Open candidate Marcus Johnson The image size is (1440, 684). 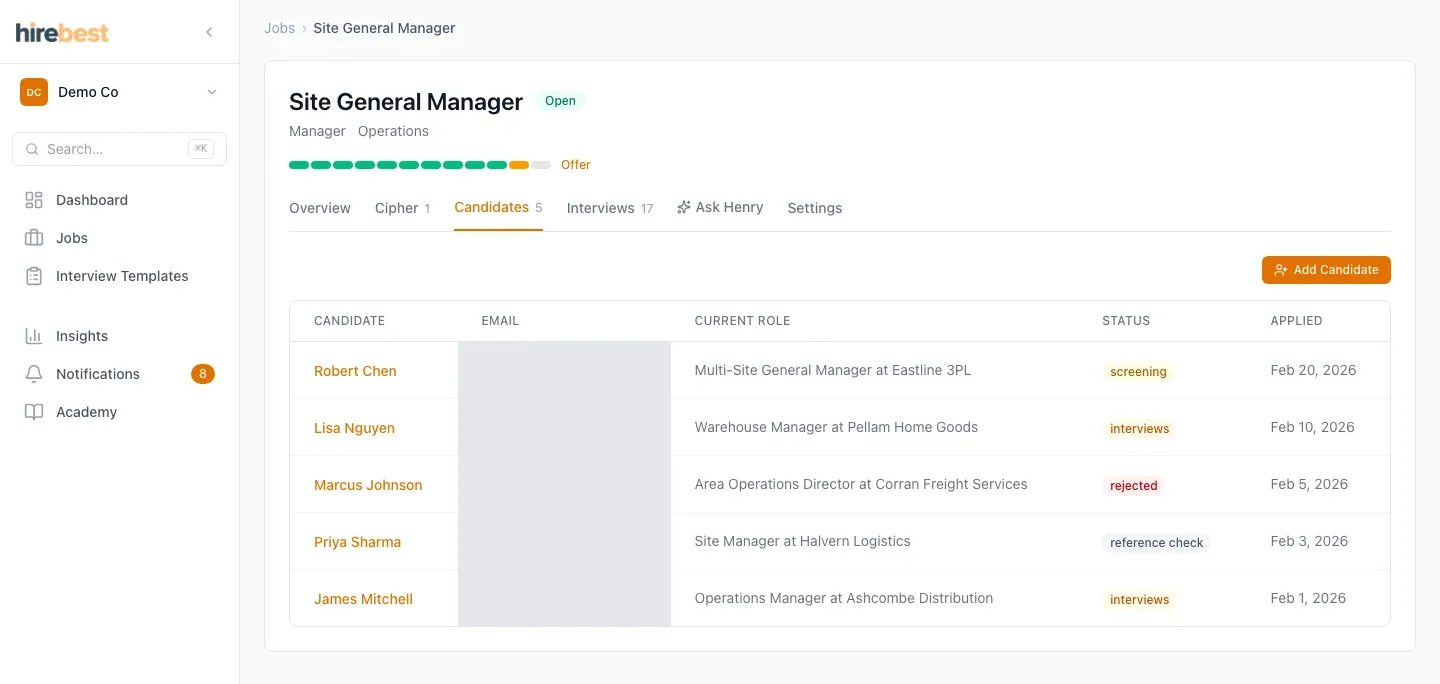point(368,485)
